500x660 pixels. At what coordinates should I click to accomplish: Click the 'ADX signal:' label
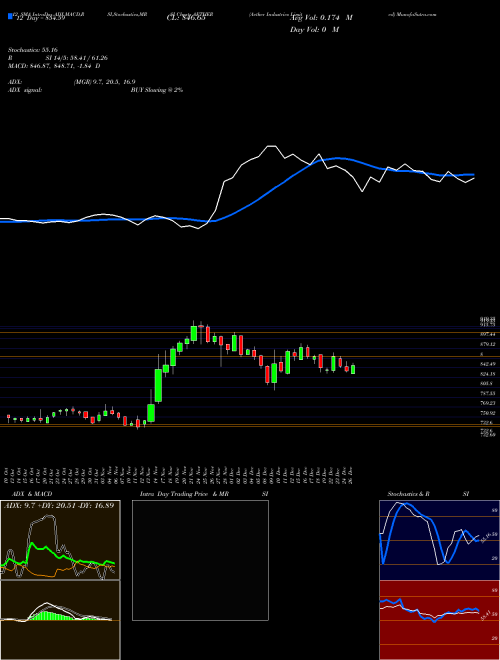tap(25, 90)
